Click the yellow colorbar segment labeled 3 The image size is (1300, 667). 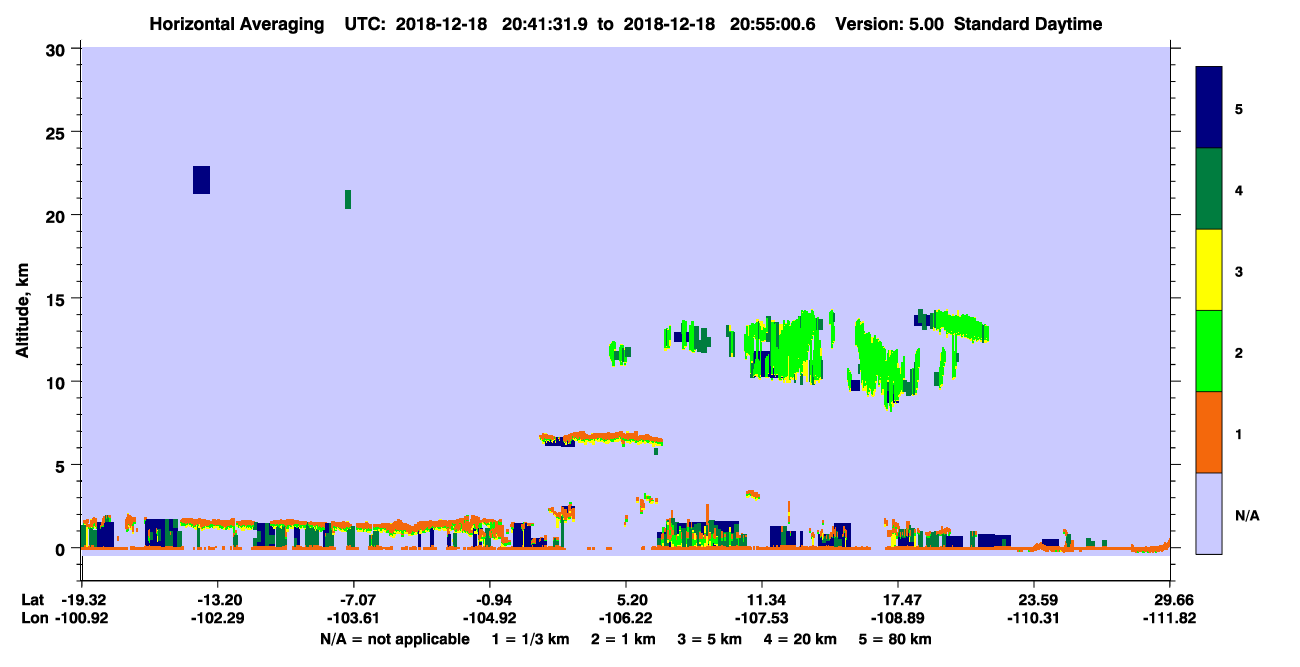point(1209,270)
